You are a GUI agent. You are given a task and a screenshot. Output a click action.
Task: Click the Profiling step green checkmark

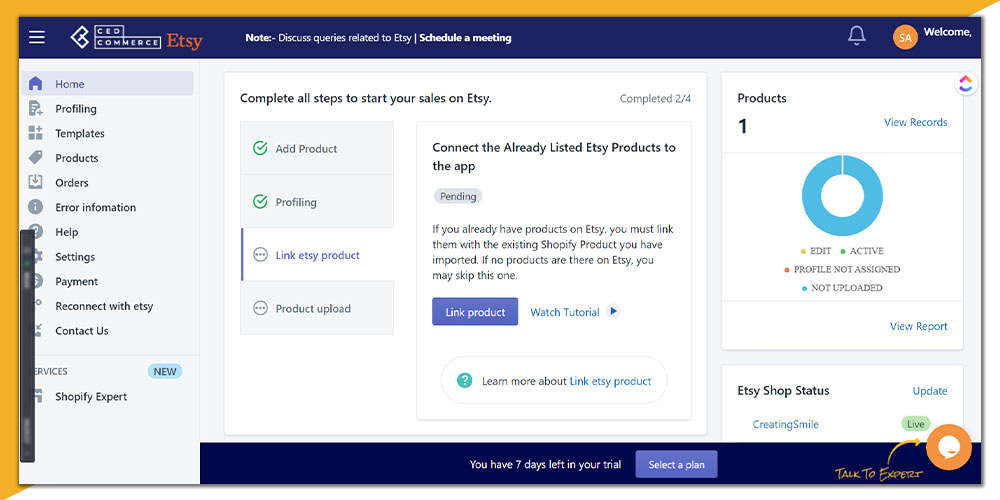point(260,202)
